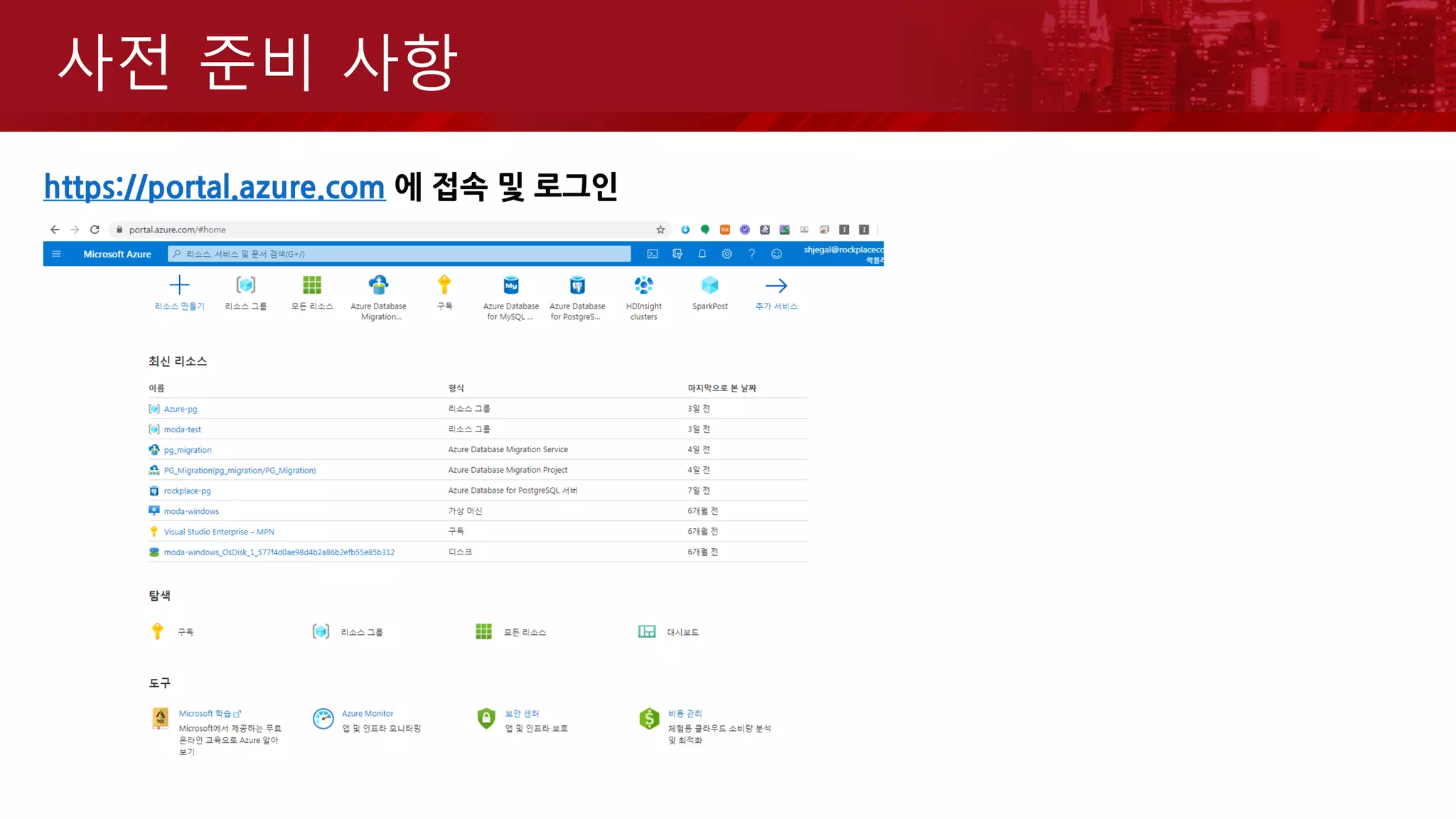Open the help question mark icon
Image resolution: width=1456 pixels, height=819 pixels.
(x=751, y=254)
